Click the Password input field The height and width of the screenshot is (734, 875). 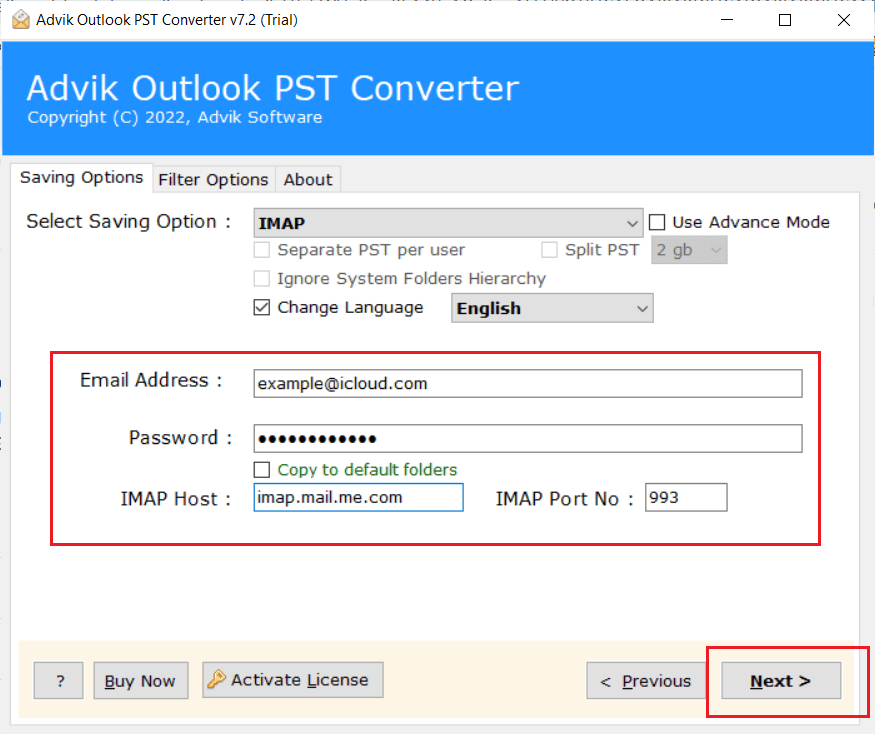coord(528,439)
